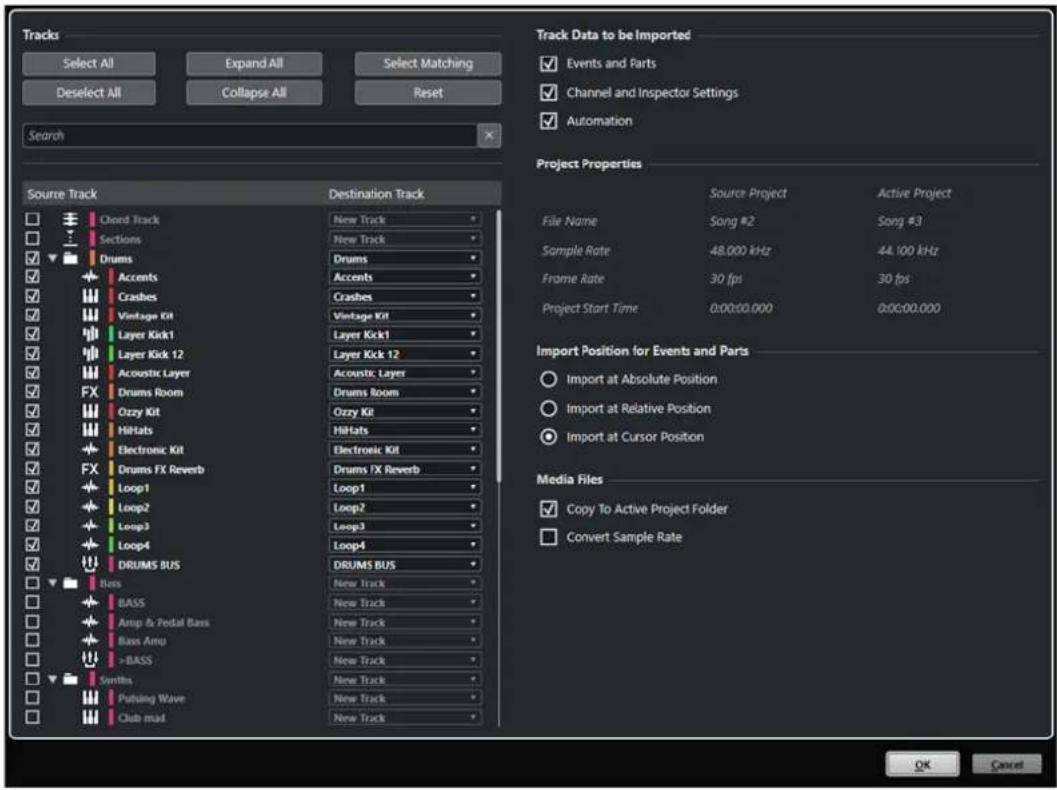Click the Loop4 green color strip

pyautogui.click(x=111, y=545)
